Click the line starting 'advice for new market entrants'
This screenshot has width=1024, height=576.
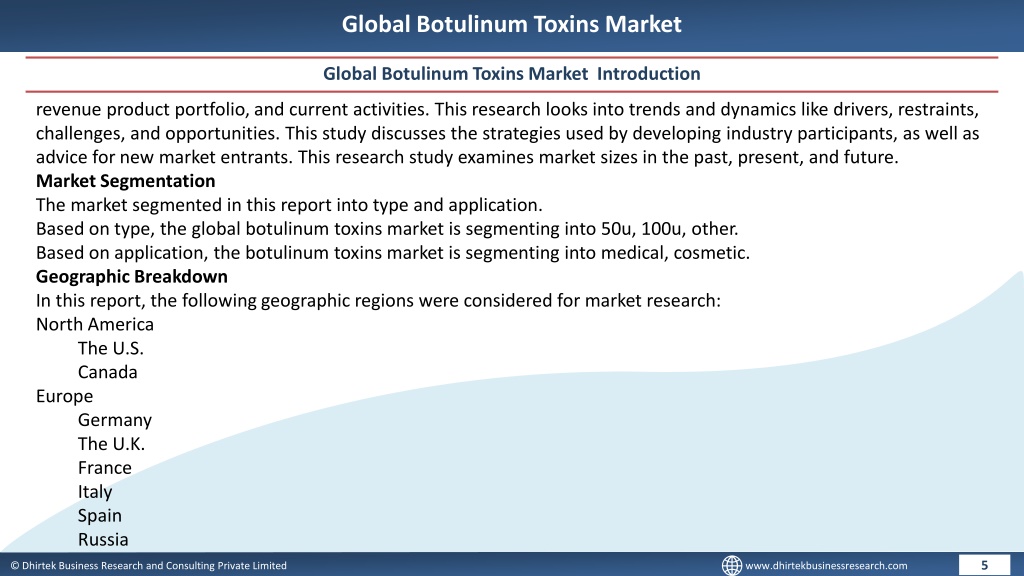click(x=467, y=157)
